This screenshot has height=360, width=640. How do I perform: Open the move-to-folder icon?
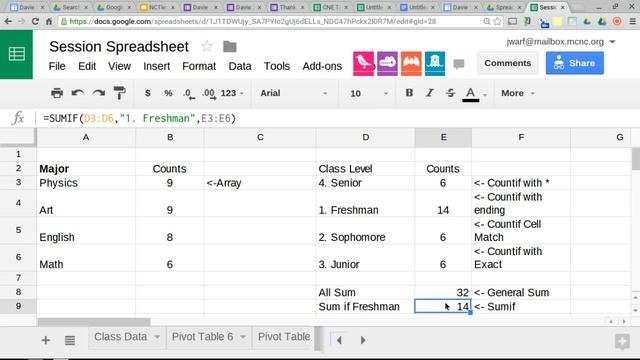pos(230,47)
